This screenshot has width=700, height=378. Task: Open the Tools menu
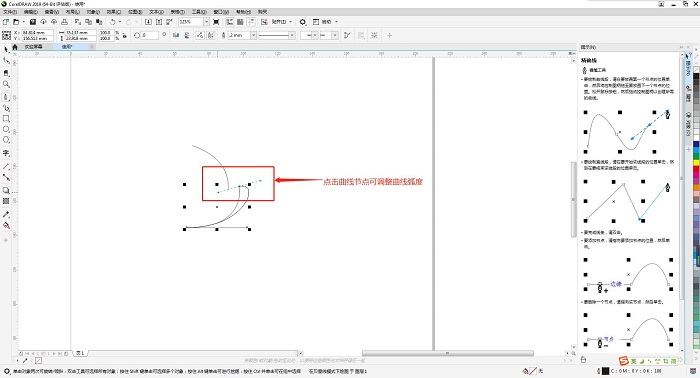click(199, 12)
